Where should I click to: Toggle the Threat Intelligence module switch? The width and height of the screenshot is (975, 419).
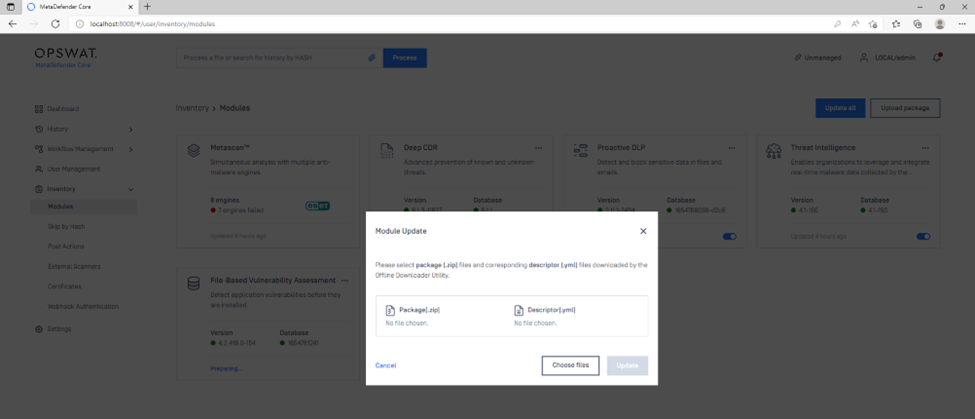[923, 236]
